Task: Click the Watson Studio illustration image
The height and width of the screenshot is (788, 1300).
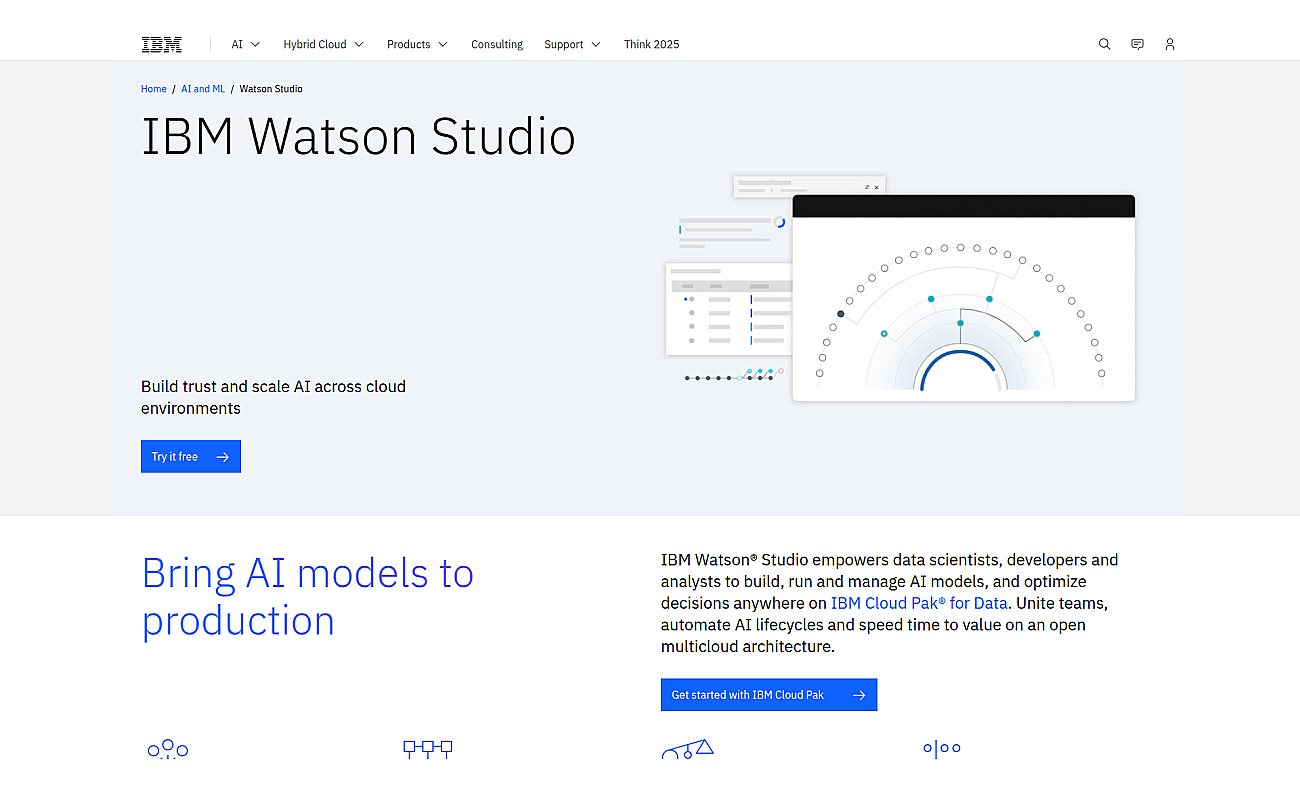Action: [x=900, y=289]
